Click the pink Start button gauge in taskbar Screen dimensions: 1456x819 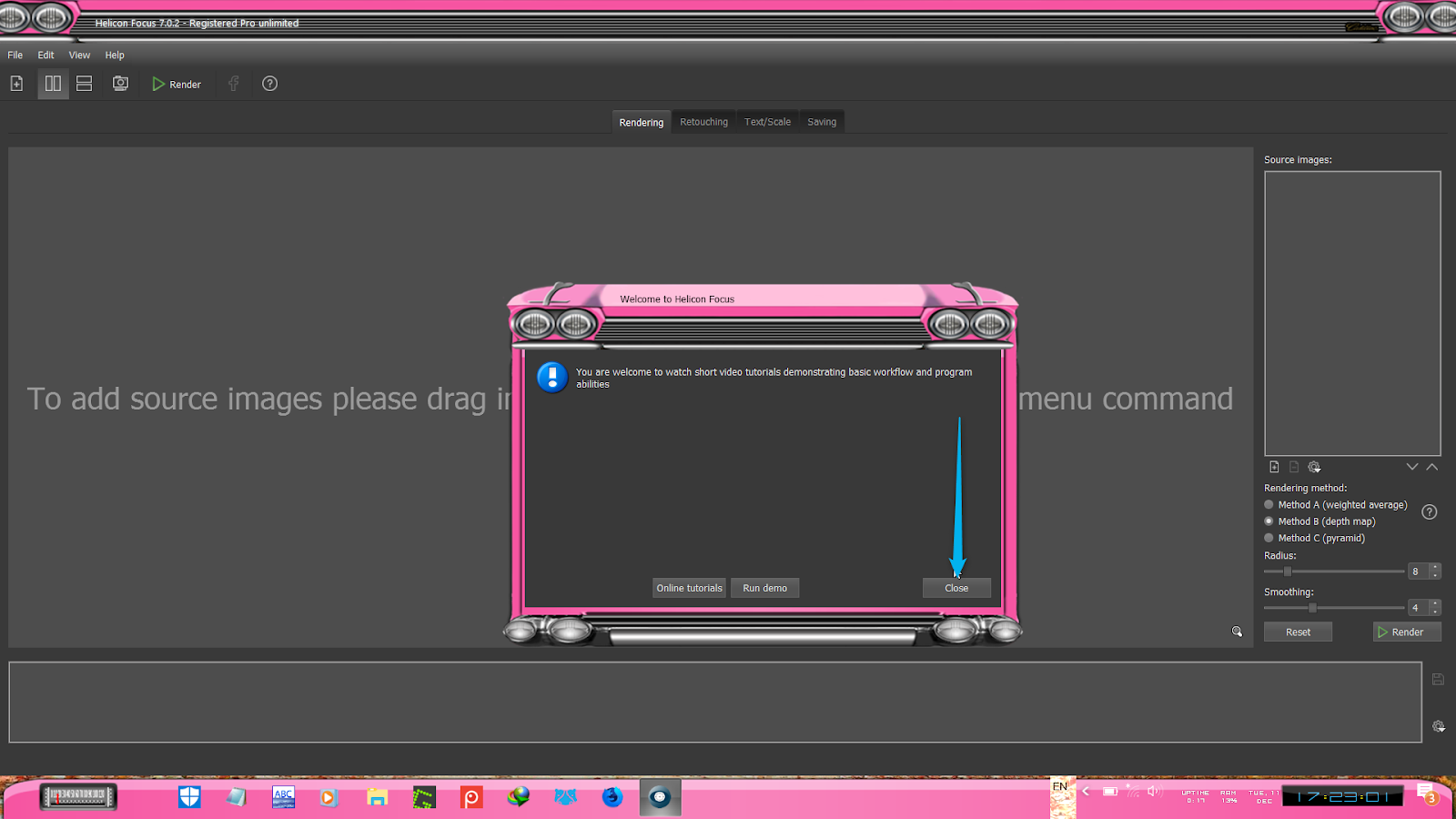tap(78, 797)
